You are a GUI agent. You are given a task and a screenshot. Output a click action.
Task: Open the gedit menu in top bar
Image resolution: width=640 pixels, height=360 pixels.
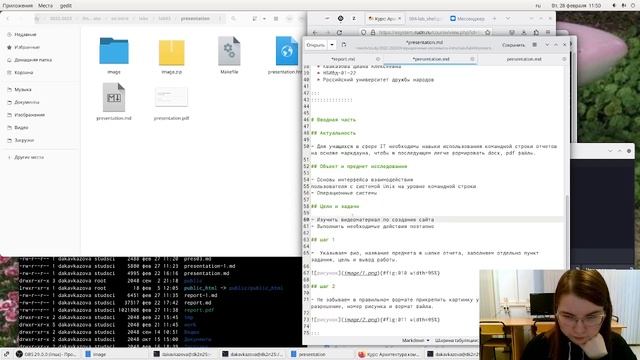(66, 6)
